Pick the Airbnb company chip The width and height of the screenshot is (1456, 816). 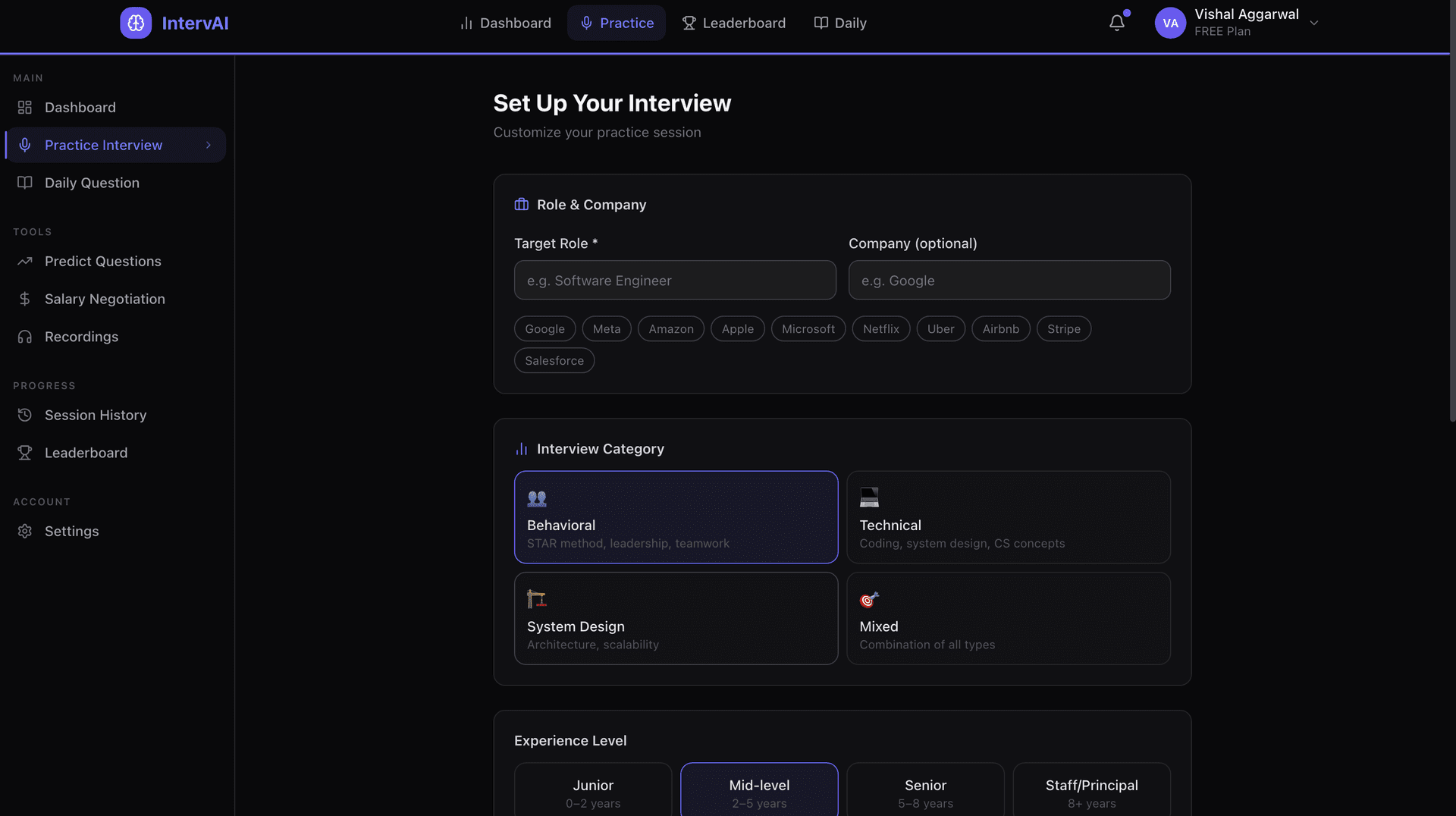click(x=1001, y=329)
